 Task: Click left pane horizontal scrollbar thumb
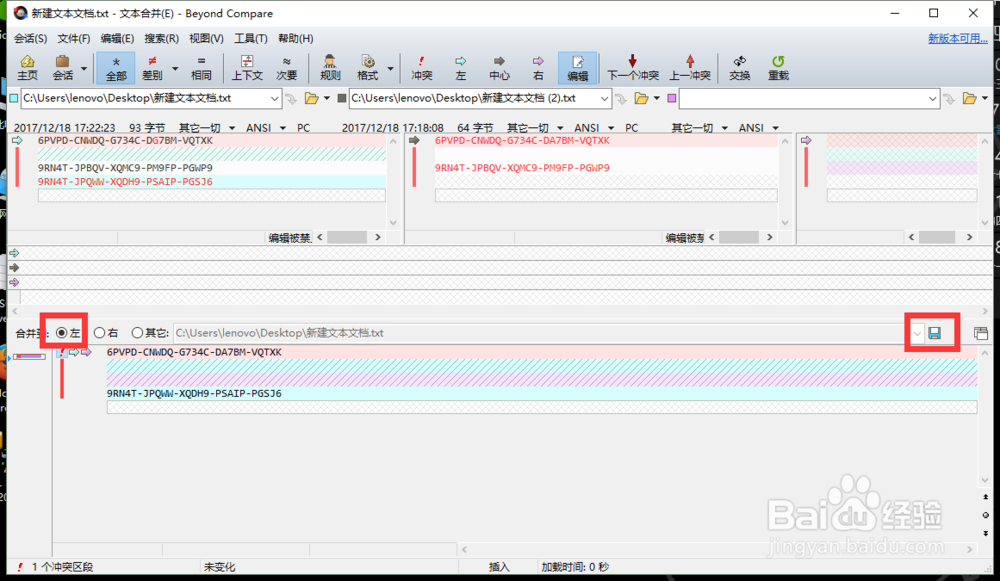click(347, 237)
